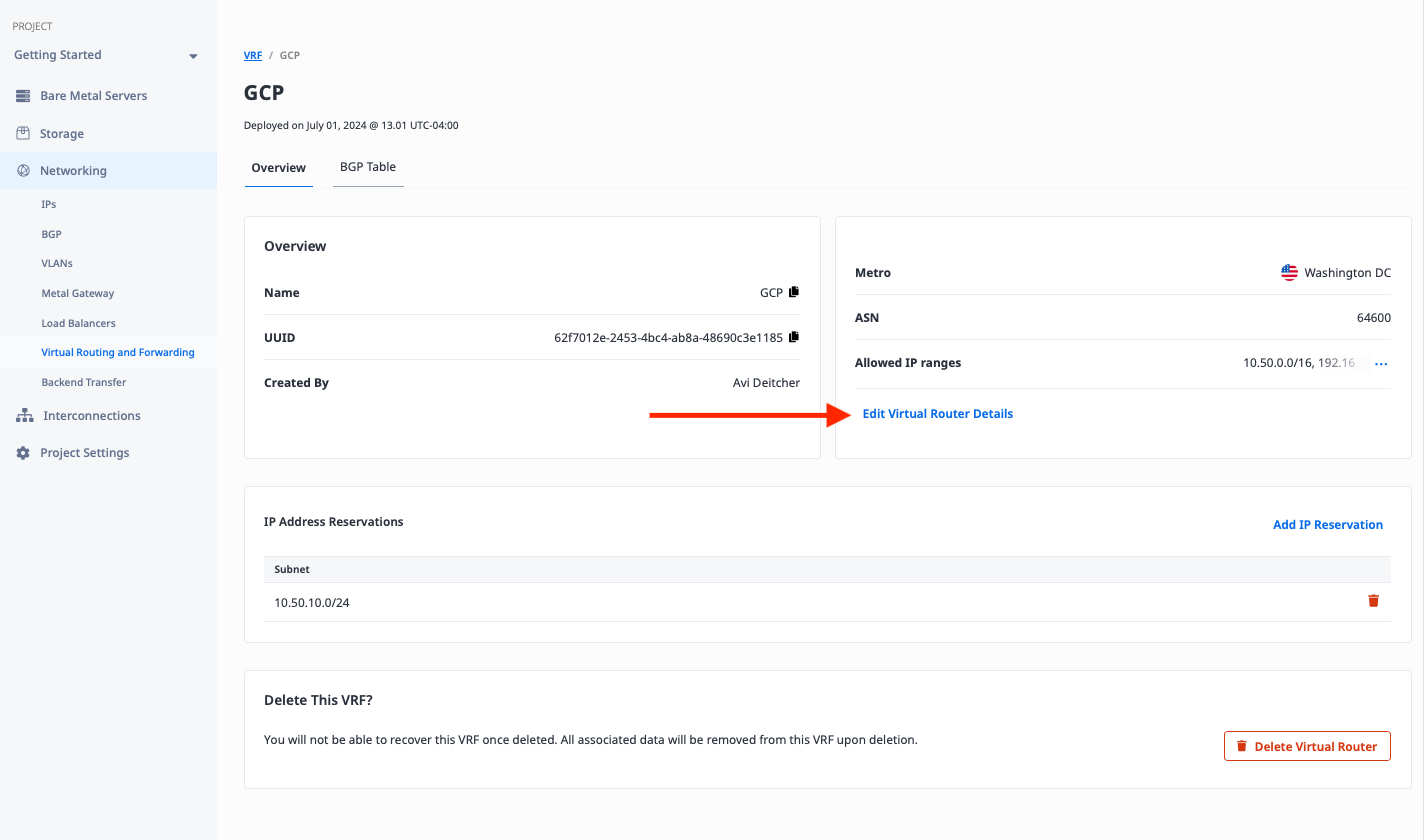Click the ASN value 64600
Image resolution: width=1424 pixels, height=840 pixels.
pos(1374,318)
